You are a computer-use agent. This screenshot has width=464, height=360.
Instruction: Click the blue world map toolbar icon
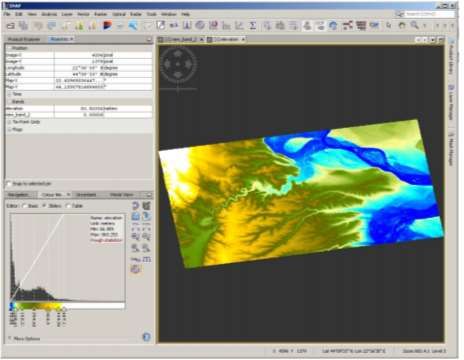[333, 26]
